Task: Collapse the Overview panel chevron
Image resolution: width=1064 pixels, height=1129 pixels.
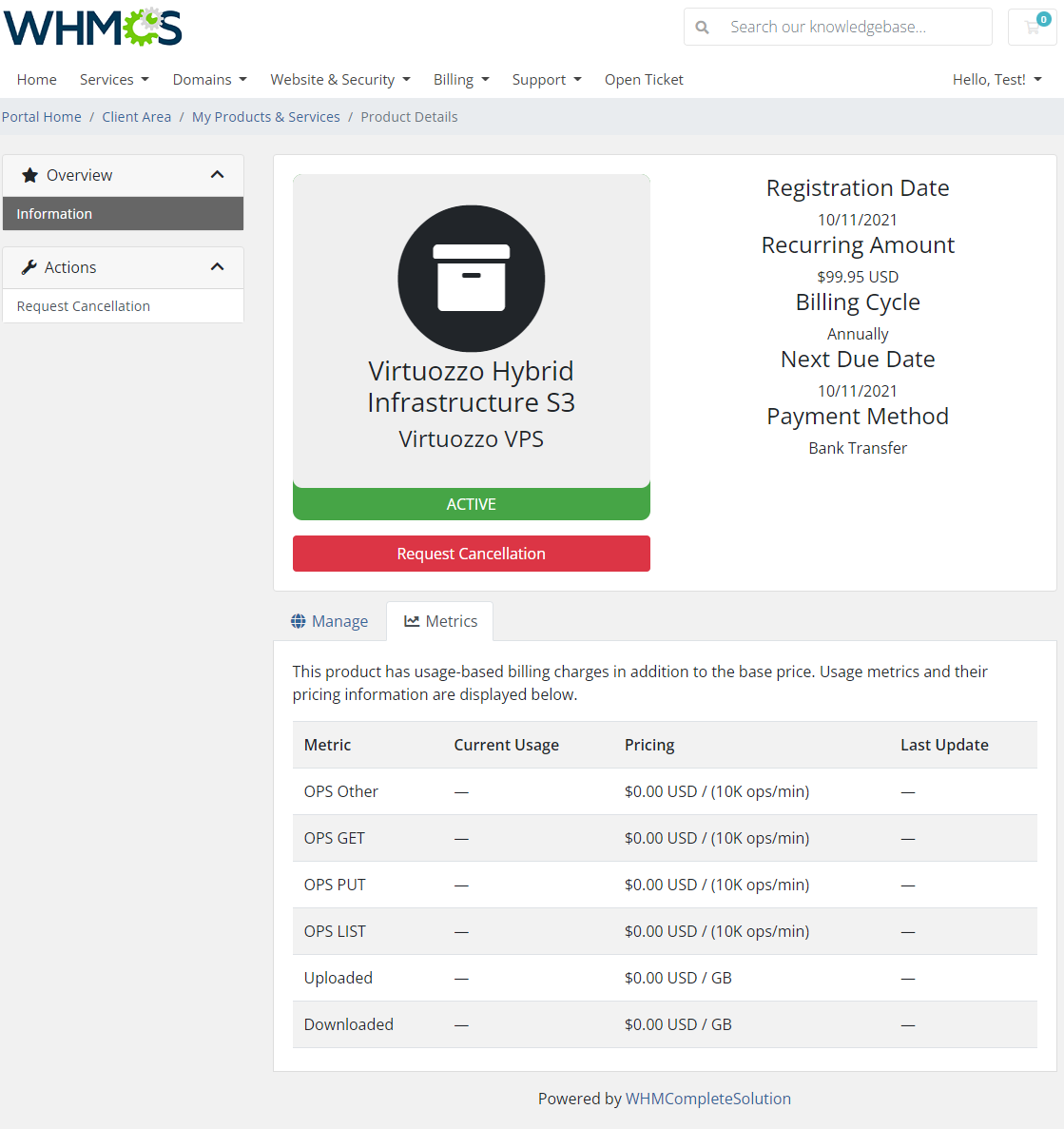Action: (x=218, y=175)
